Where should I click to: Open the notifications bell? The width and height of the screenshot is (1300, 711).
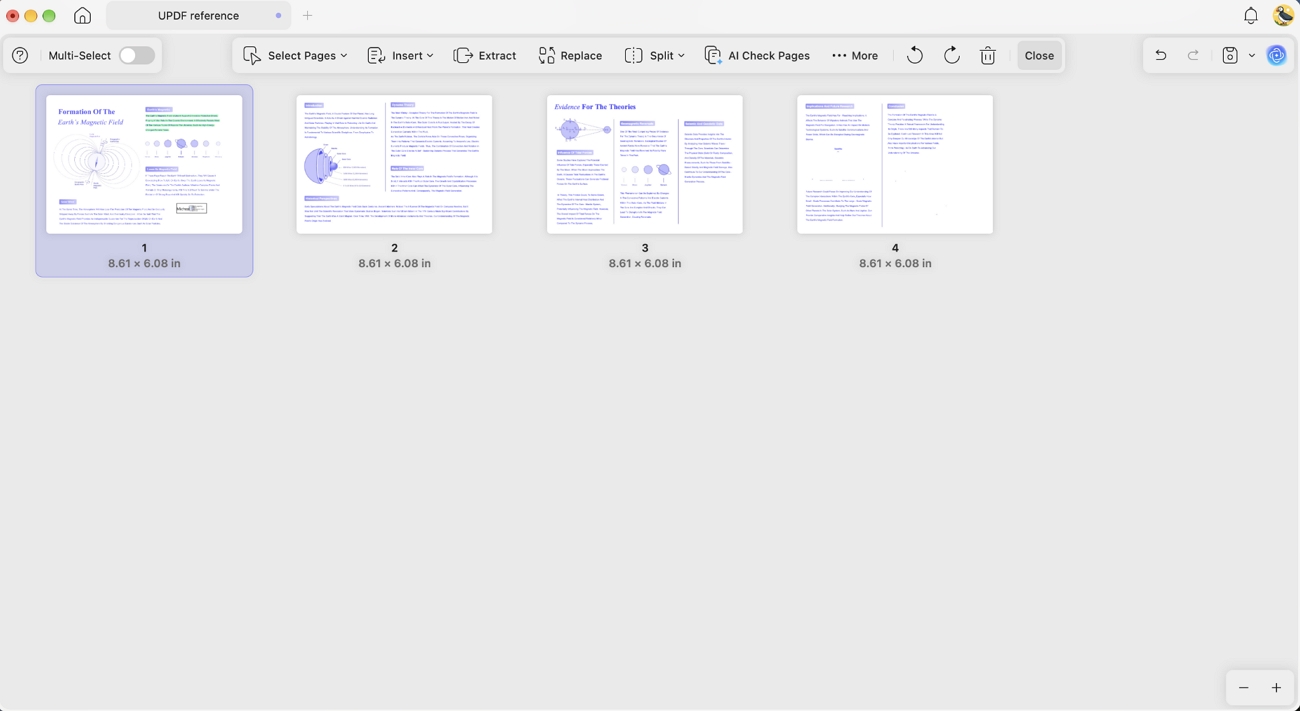point(1251,16)
